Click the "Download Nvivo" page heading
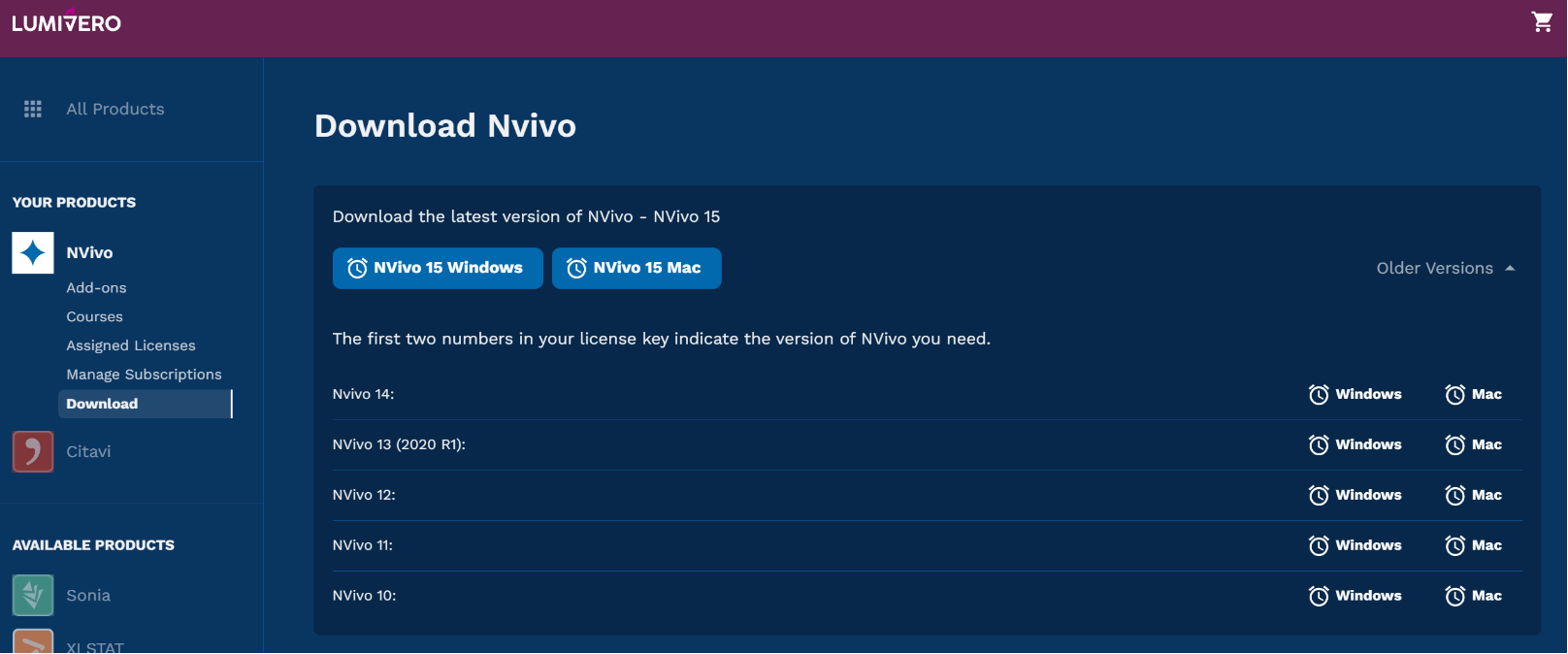This screenshot has width=1568, height=654. (445, 126)
